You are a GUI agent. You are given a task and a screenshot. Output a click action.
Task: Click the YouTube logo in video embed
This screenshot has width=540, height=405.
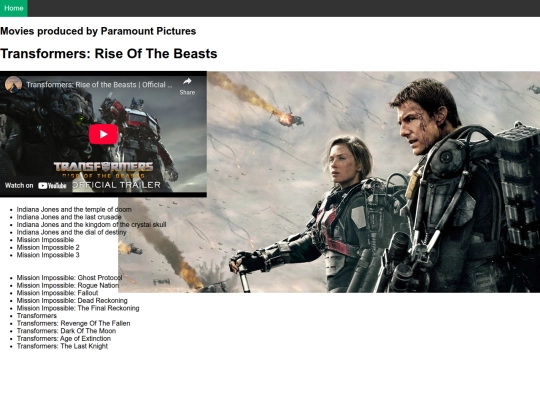[52, 186]
